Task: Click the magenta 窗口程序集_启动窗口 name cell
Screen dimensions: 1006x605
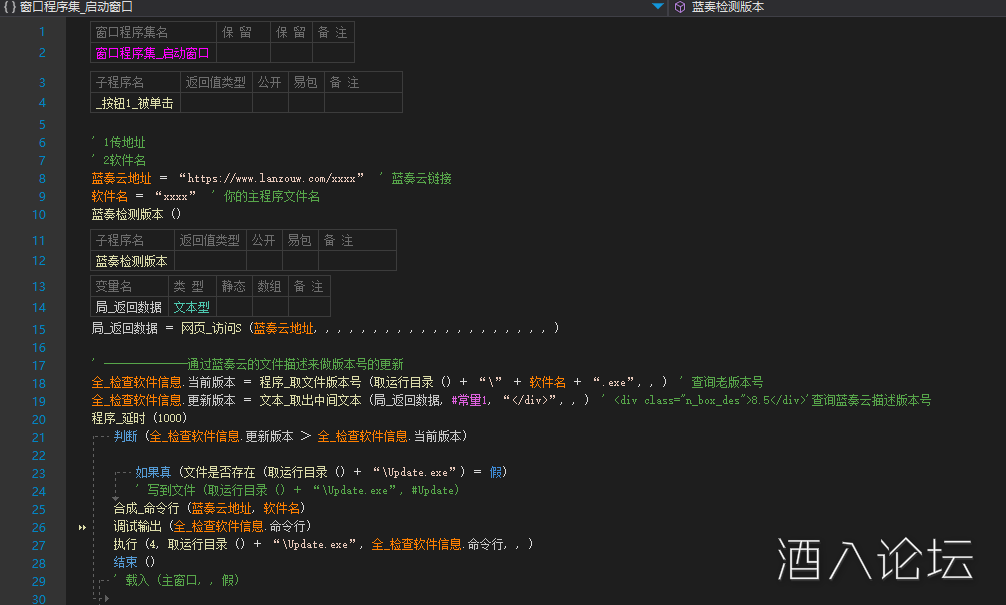Action: (x=152, y=53)
